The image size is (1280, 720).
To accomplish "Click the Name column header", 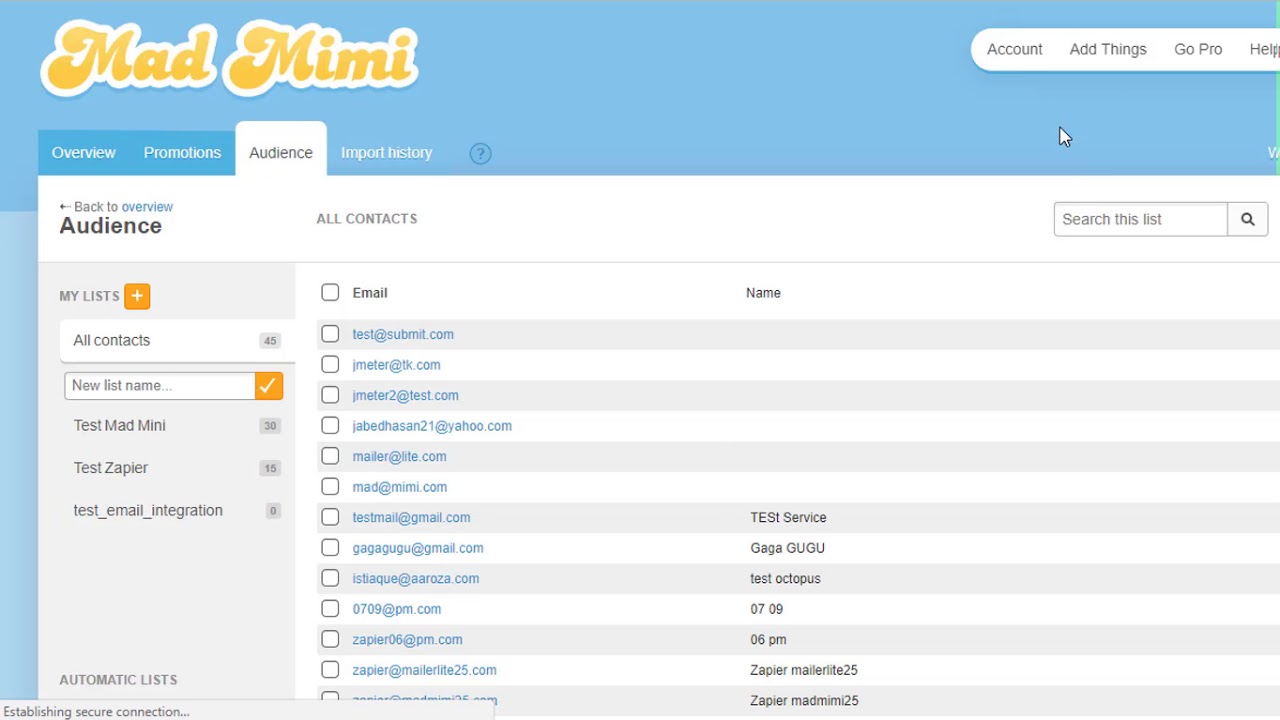I will 763,293.
